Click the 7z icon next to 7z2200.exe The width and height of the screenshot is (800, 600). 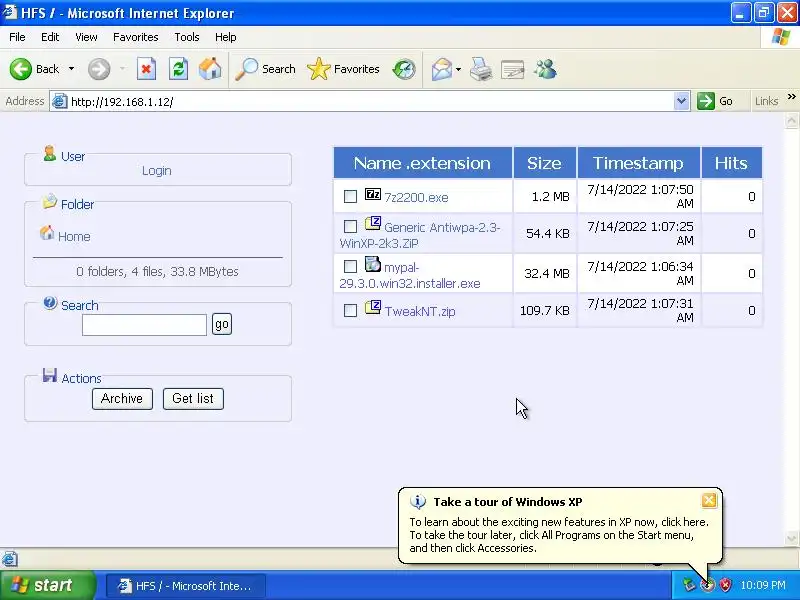[x=372, y=194]
